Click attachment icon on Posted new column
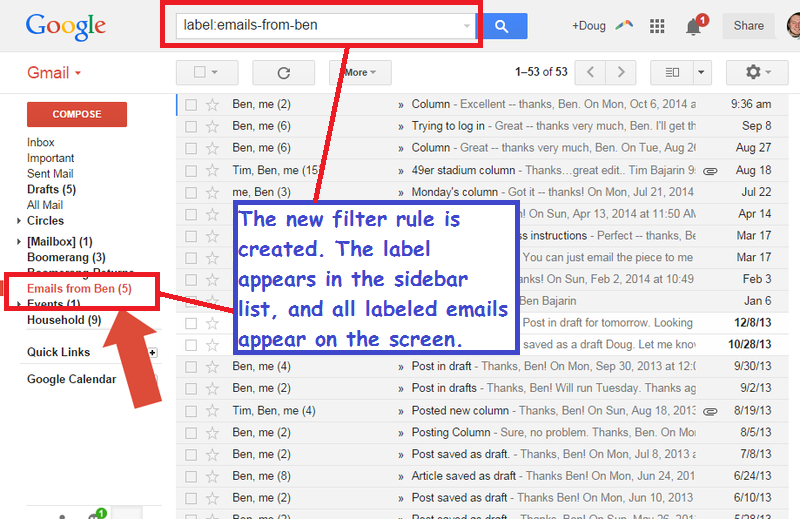Image resolution: width=800 pixels, height=519 pixels. point(710,411)
